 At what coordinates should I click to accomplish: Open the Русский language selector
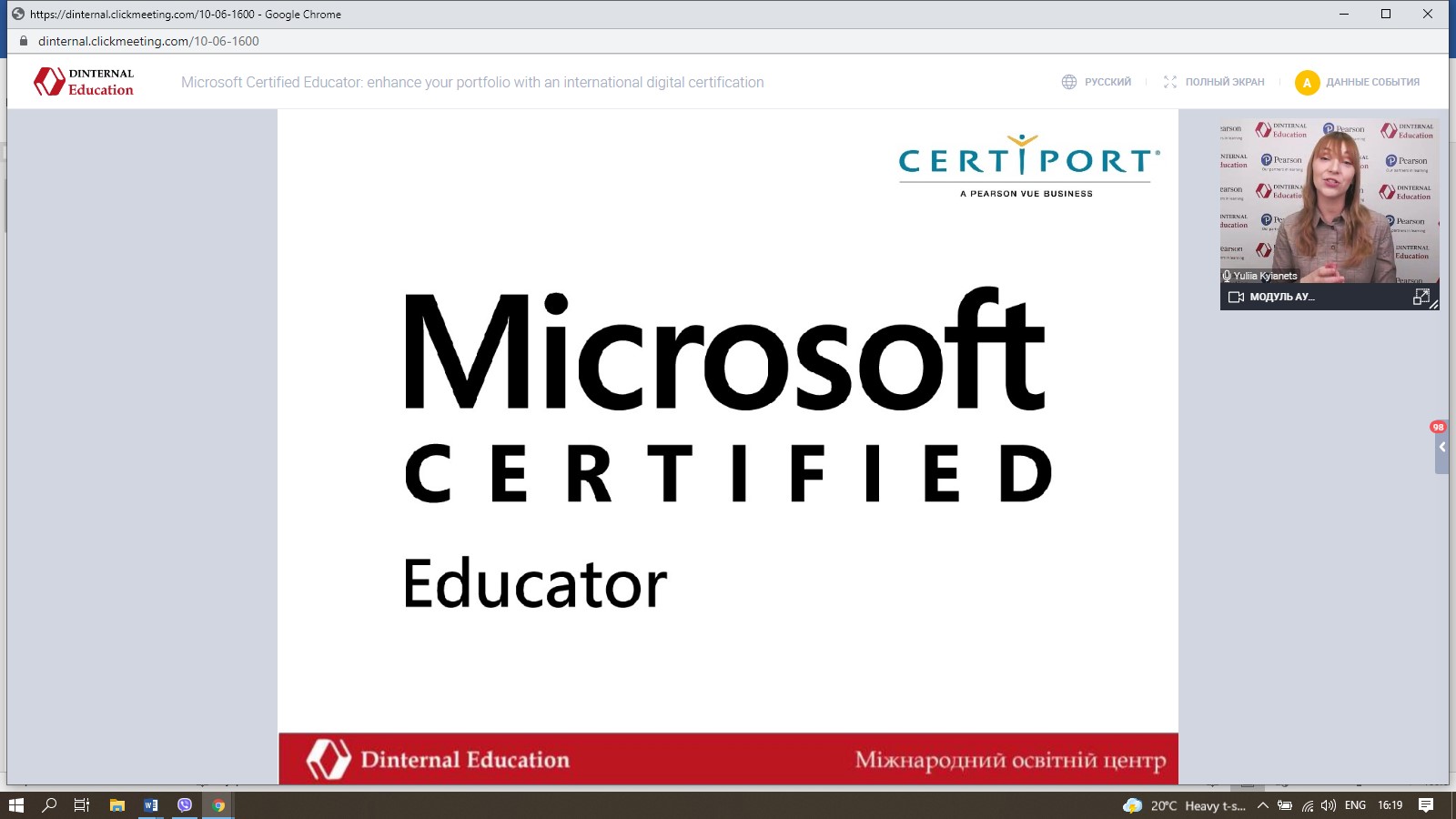(1097, 82)
